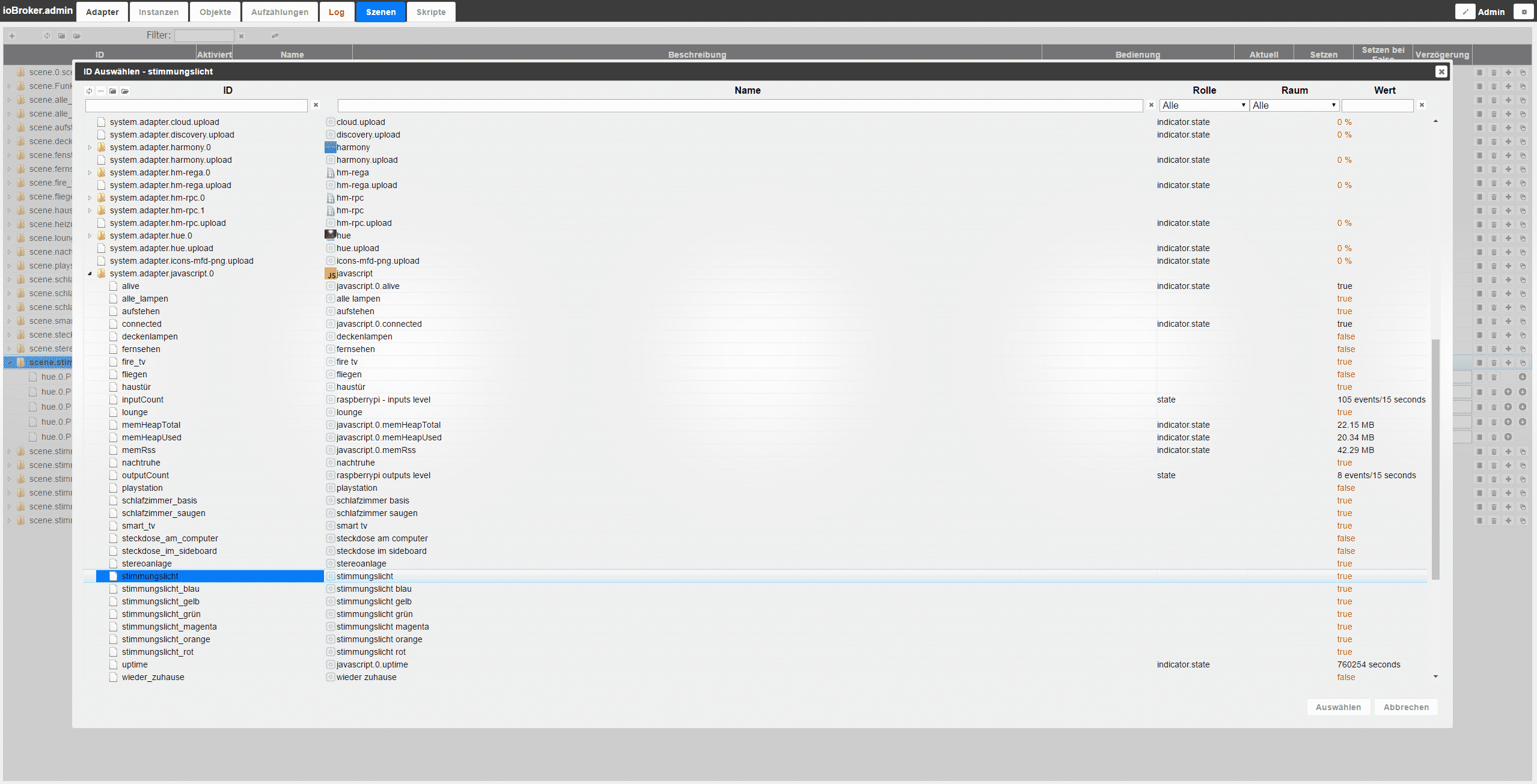Switch tree to list view icon
The image size is (1537, 784).
(100, 91)
